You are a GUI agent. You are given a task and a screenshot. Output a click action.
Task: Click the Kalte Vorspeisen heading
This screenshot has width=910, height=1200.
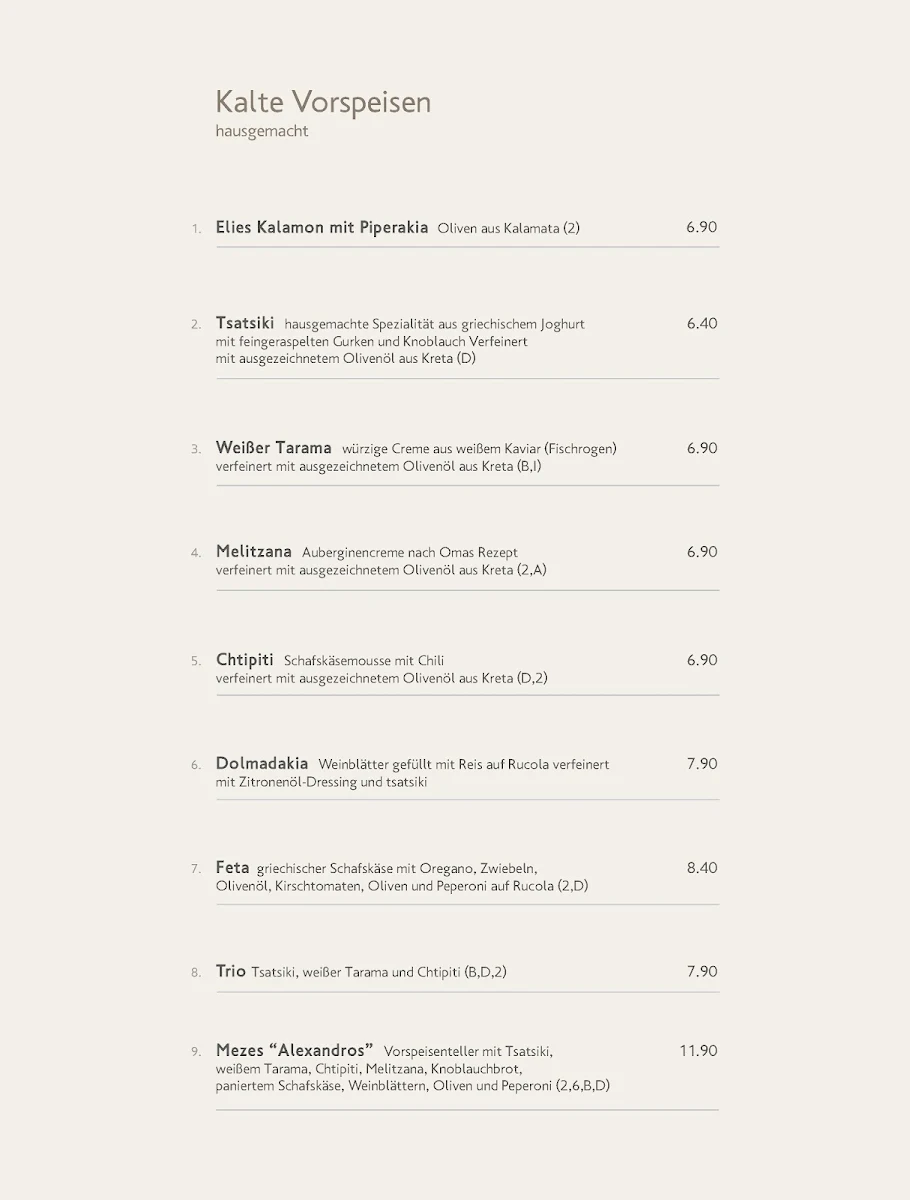coord(323,102)
